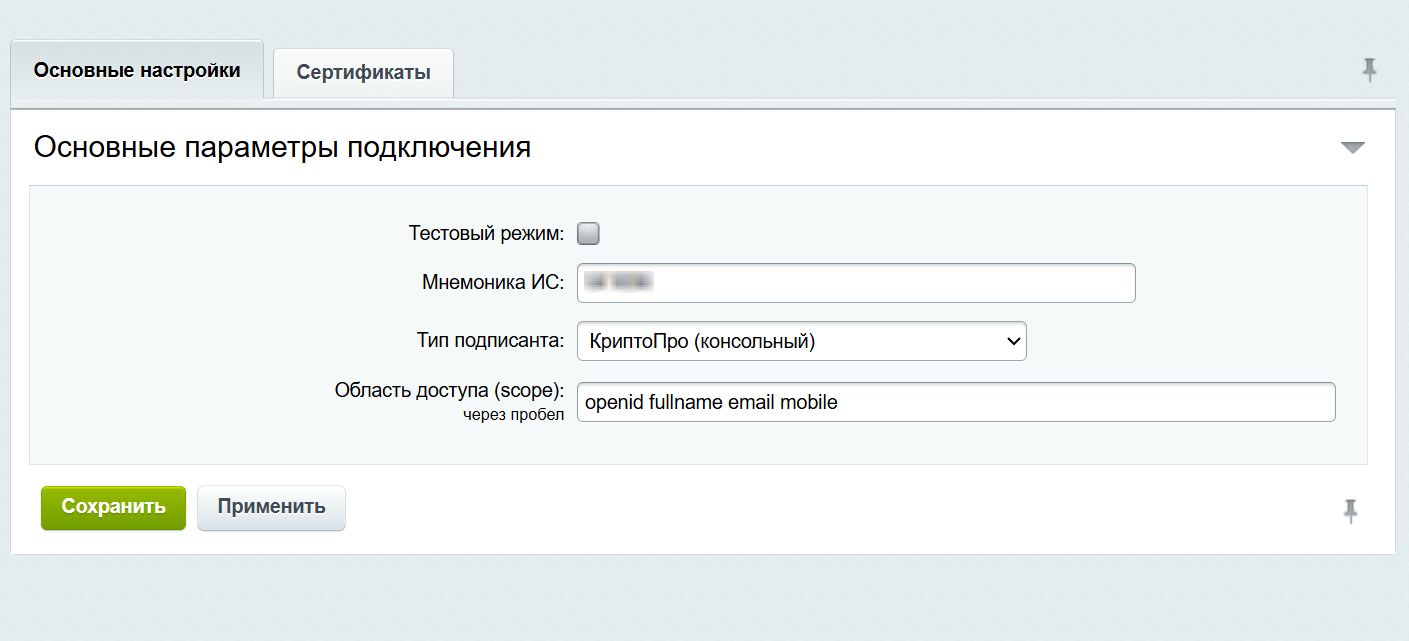Click the через пробел hint text
Viewport: 1409px width, 641px height.
[x=513, y=415]
